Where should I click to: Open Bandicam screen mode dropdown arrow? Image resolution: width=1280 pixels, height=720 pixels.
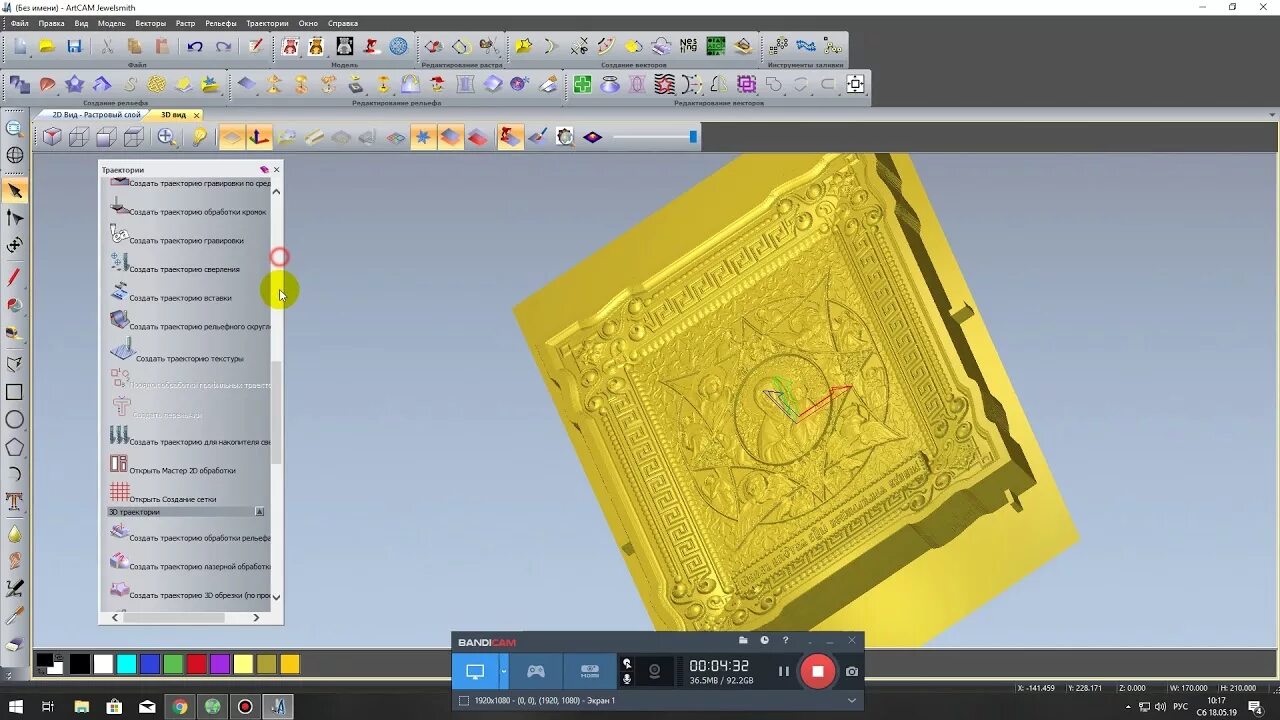coord(504,671)
